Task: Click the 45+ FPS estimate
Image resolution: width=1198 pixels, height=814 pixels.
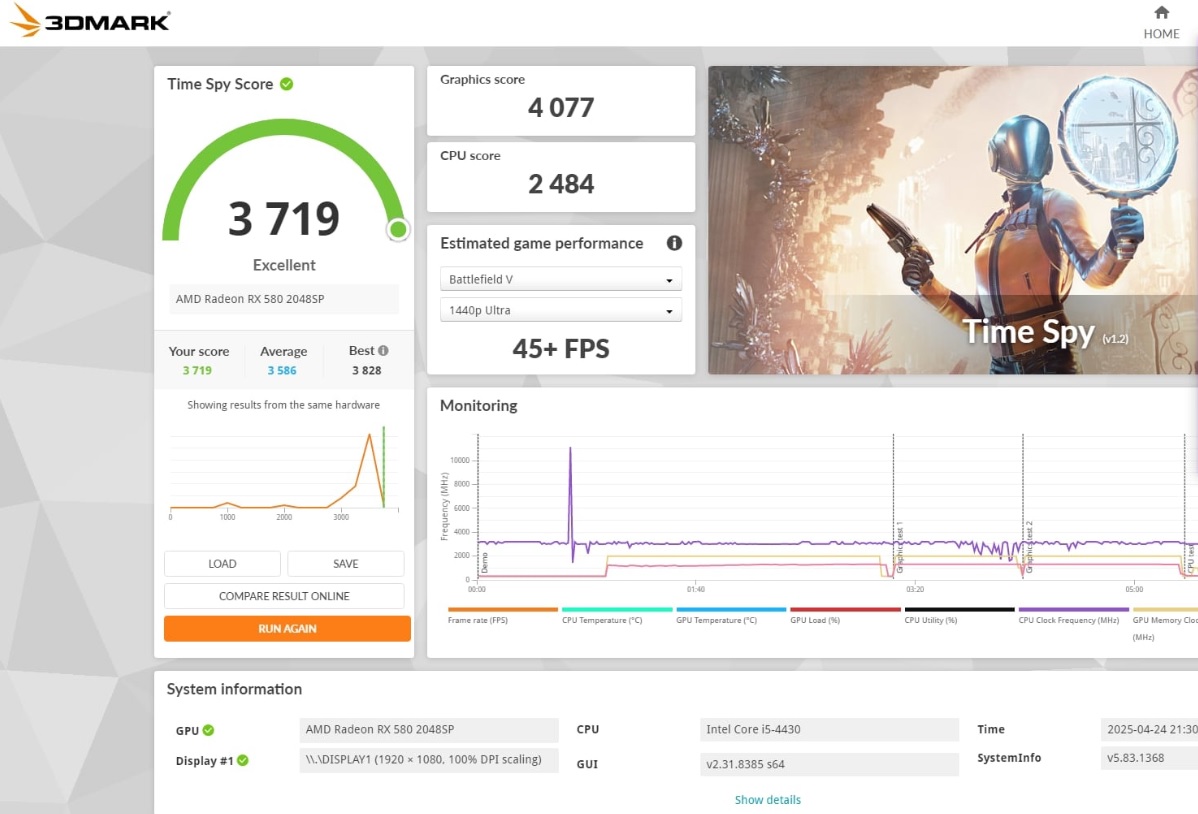Action: (561, 349)
